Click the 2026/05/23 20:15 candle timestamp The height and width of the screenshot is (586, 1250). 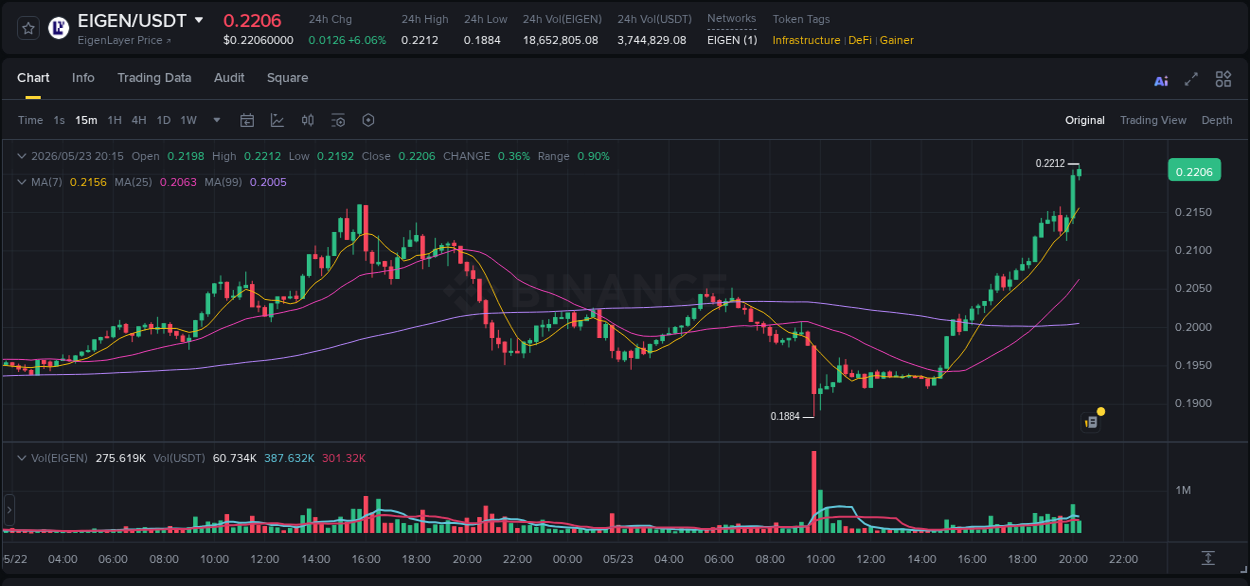[x=77, y=156]
